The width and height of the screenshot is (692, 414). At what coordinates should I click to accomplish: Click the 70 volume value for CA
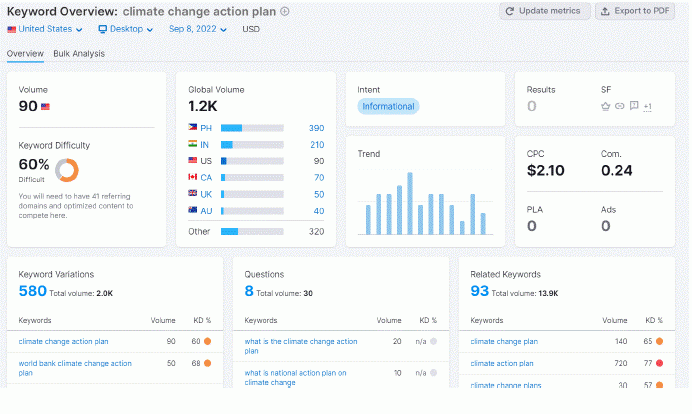[x=319, y=178]
